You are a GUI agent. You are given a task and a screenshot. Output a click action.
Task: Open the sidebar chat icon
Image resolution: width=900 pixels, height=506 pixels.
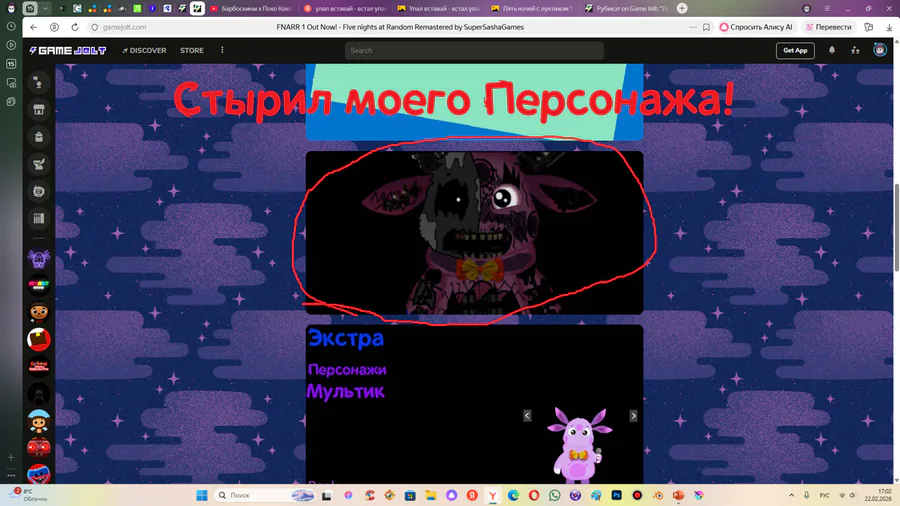[38, 191]
